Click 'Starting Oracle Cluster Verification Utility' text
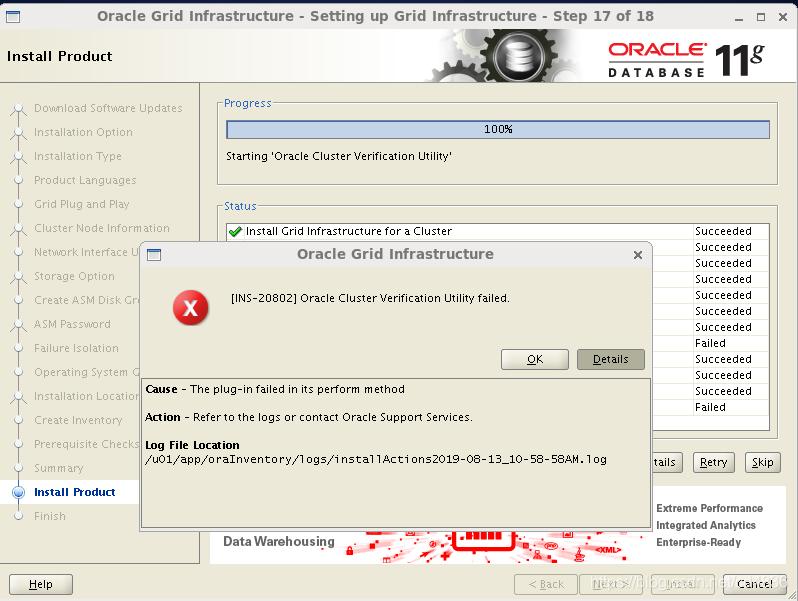The height and width of the screenshot is (601, 798). 339,156
